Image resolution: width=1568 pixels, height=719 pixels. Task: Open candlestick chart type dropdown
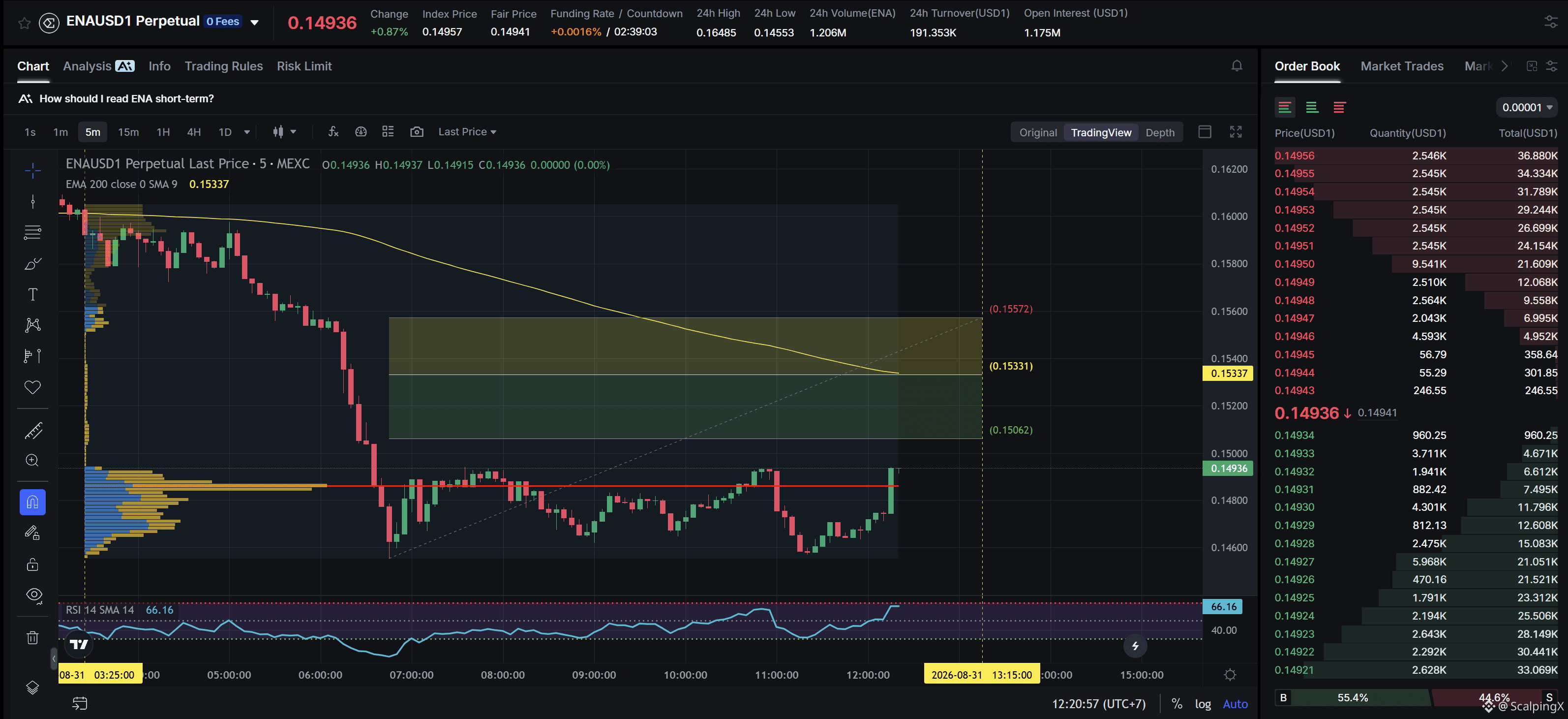pos(285,131)
